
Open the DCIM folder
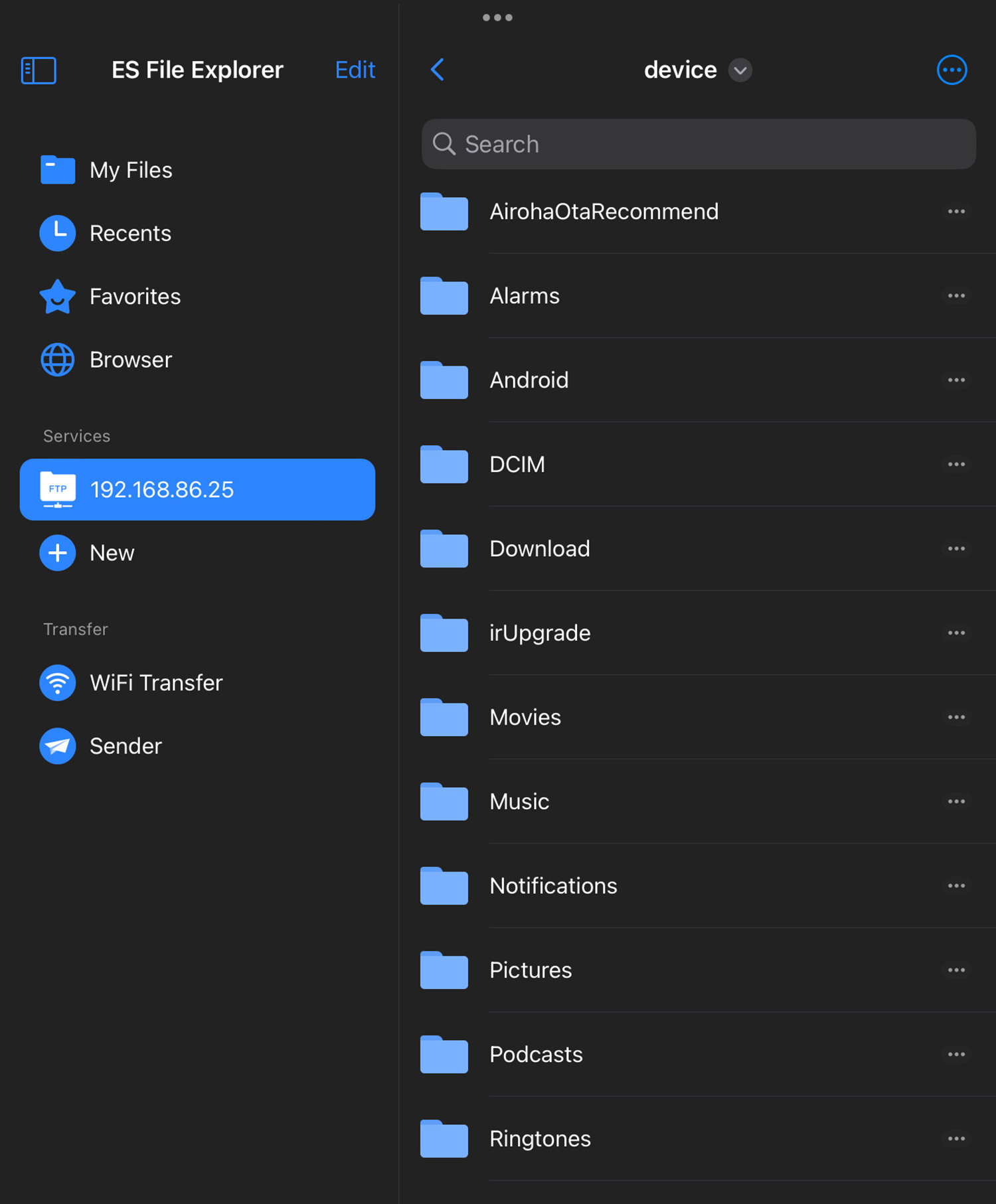[697, 465]
